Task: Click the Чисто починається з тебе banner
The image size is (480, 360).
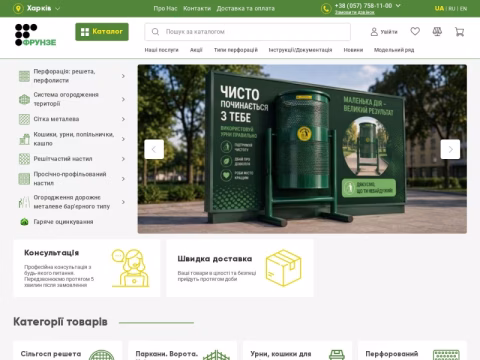Action: [x=302, y=149]
